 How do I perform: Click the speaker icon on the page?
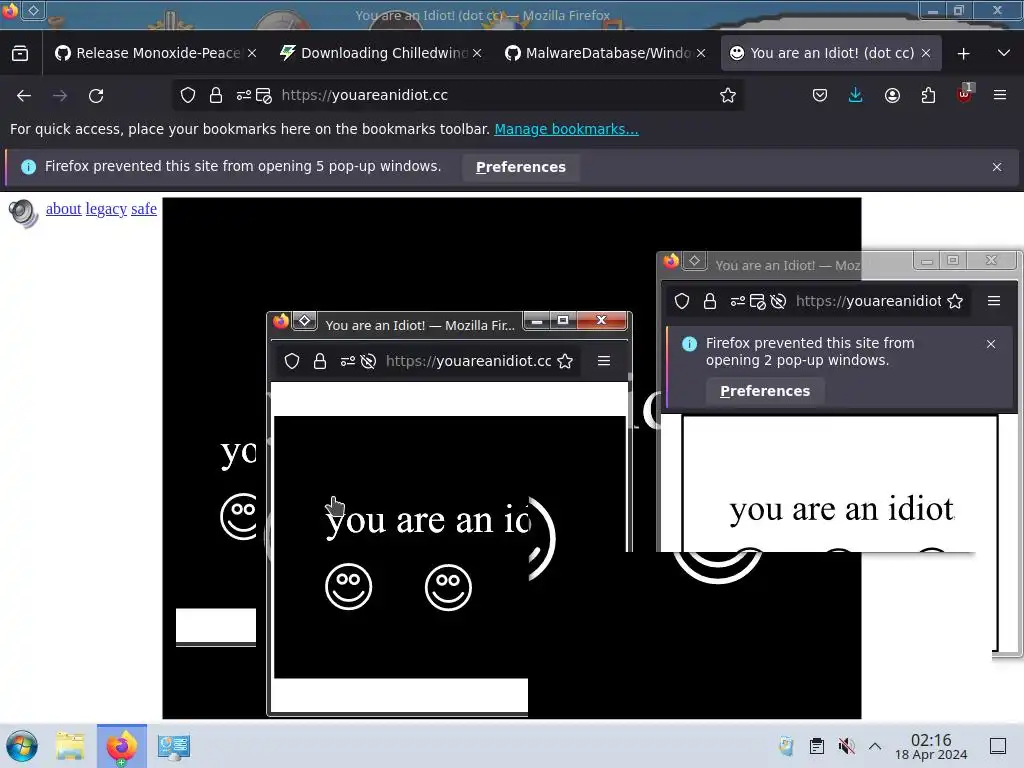[24, 213]
